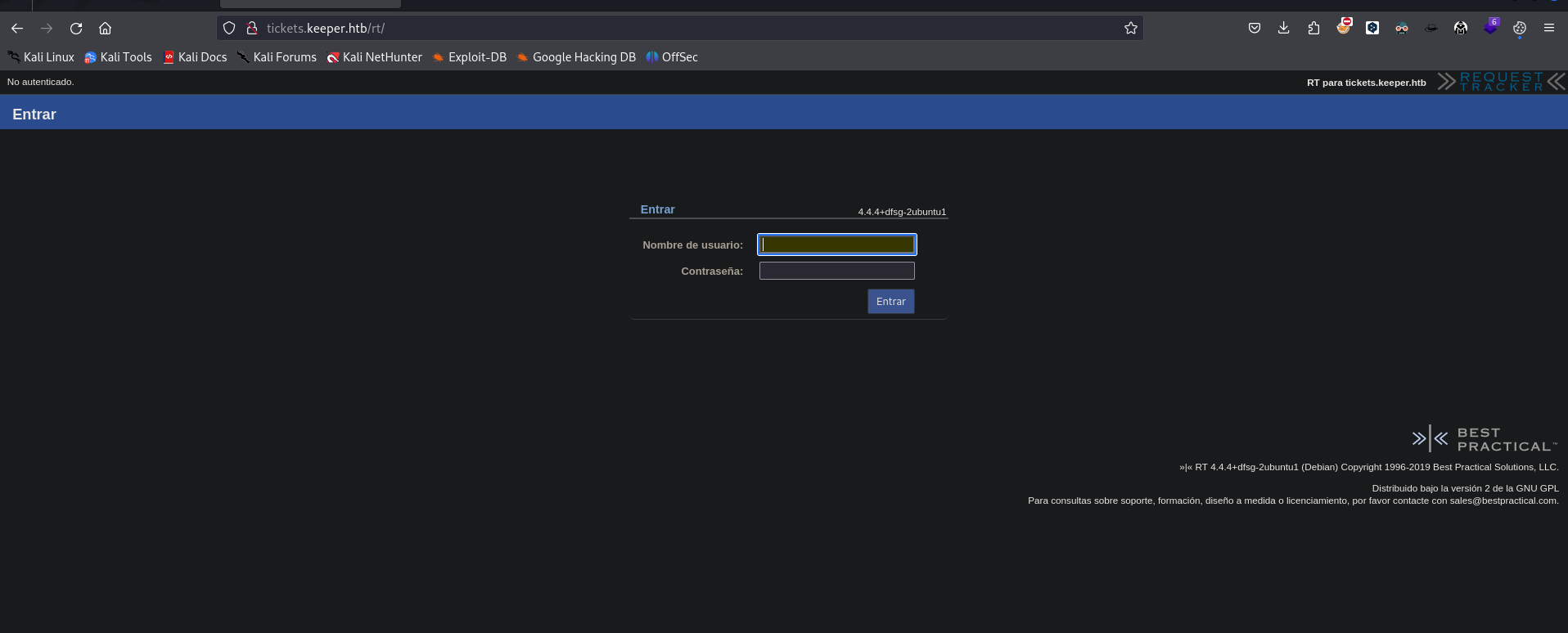Open the Kali Tools bookmark
This screenshot has height=633, width=1568.
118,57
